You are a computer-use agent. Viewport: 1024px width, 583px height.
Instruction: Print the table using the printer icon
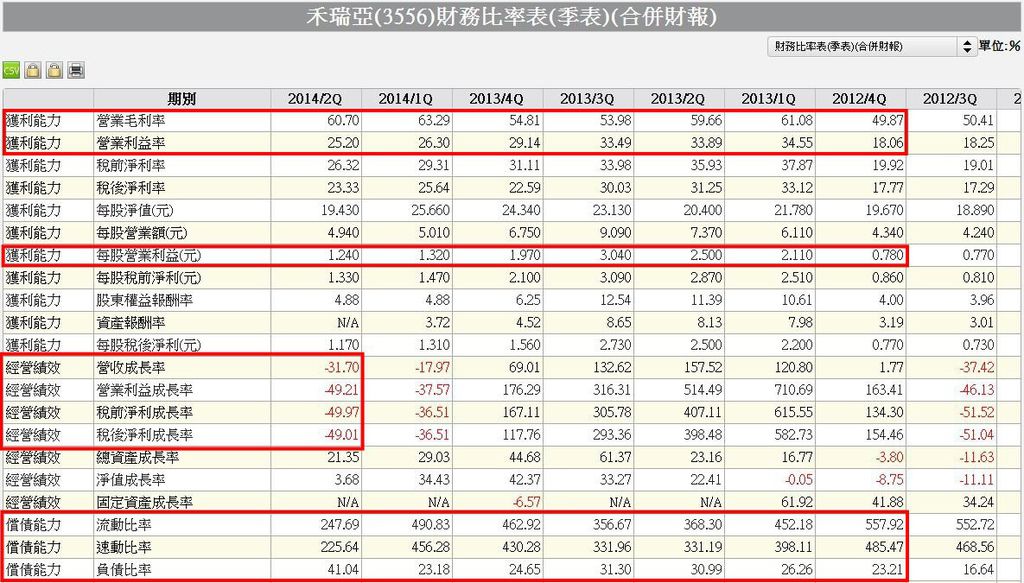pyautogui.click(x=76, y=70)
